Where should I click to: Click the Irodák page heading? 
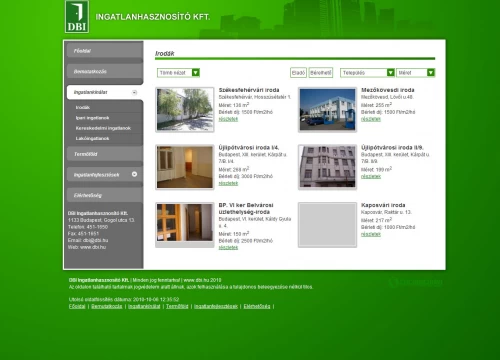[165, 54]
